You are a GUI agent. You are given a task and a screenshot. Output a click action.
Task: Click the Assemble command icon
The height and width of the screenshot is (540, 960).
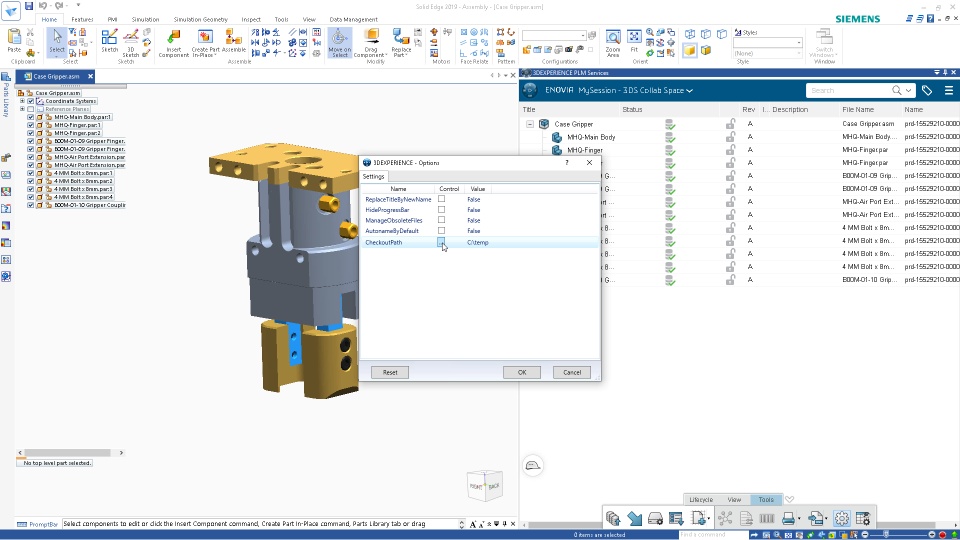(x=233, y=38)
